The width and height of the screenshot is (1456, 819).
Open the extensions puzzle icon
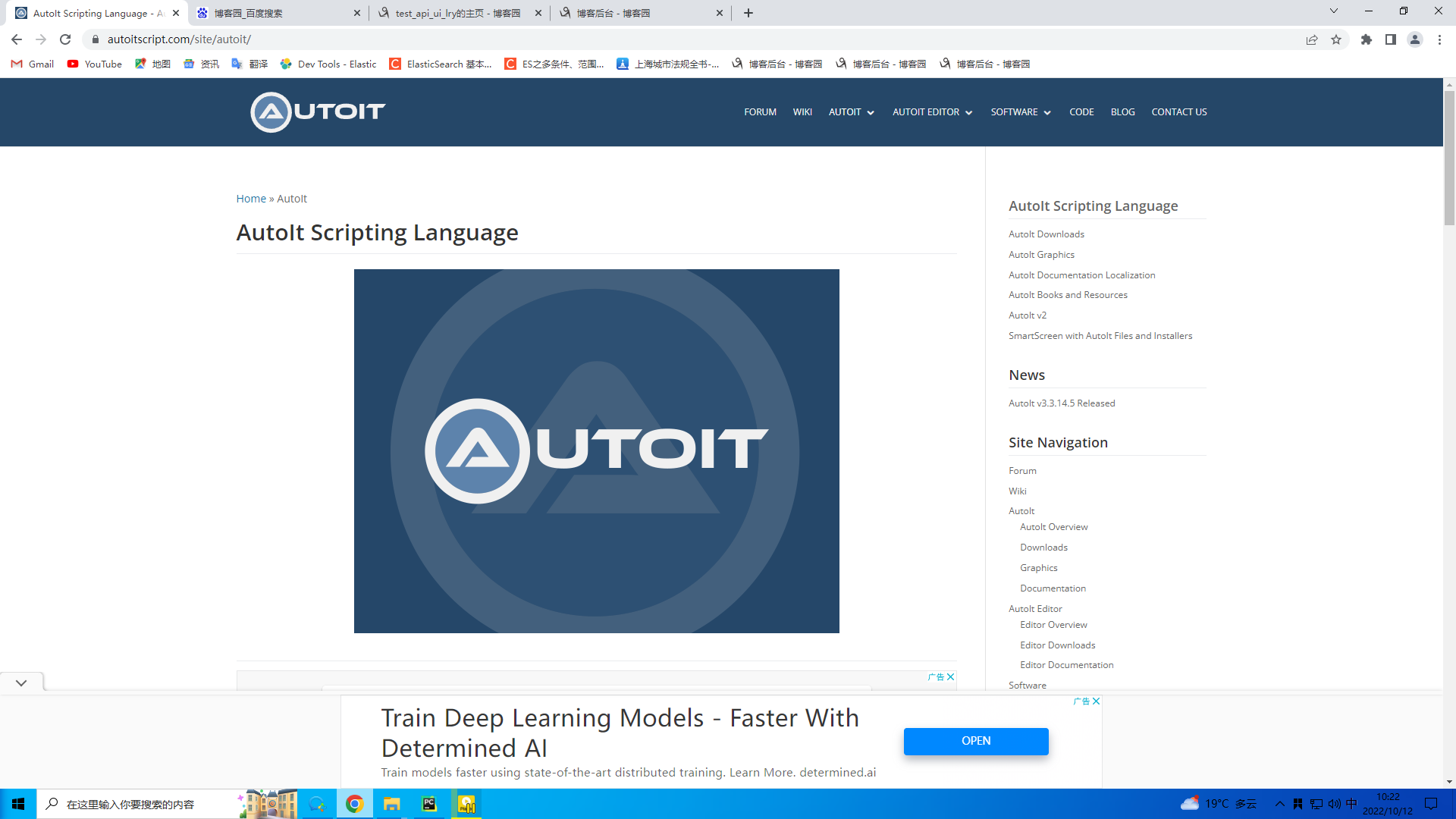tap(1367, 39)
